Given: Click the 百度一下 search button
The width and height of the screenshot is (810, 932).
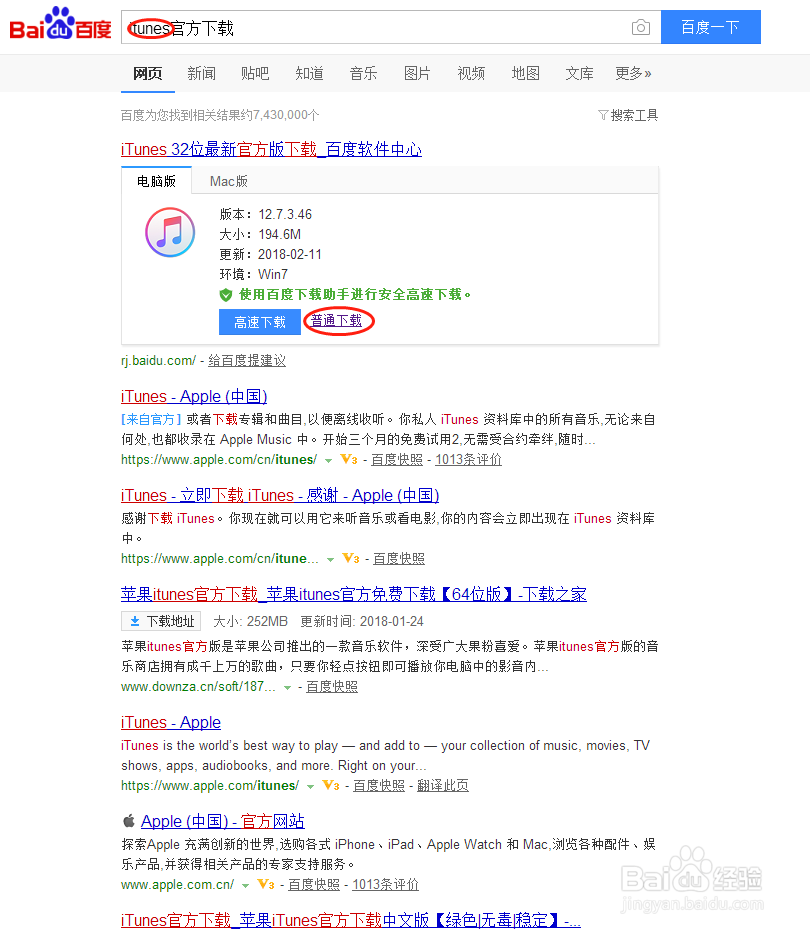Looking at the screenshot, I should (710, 27).
